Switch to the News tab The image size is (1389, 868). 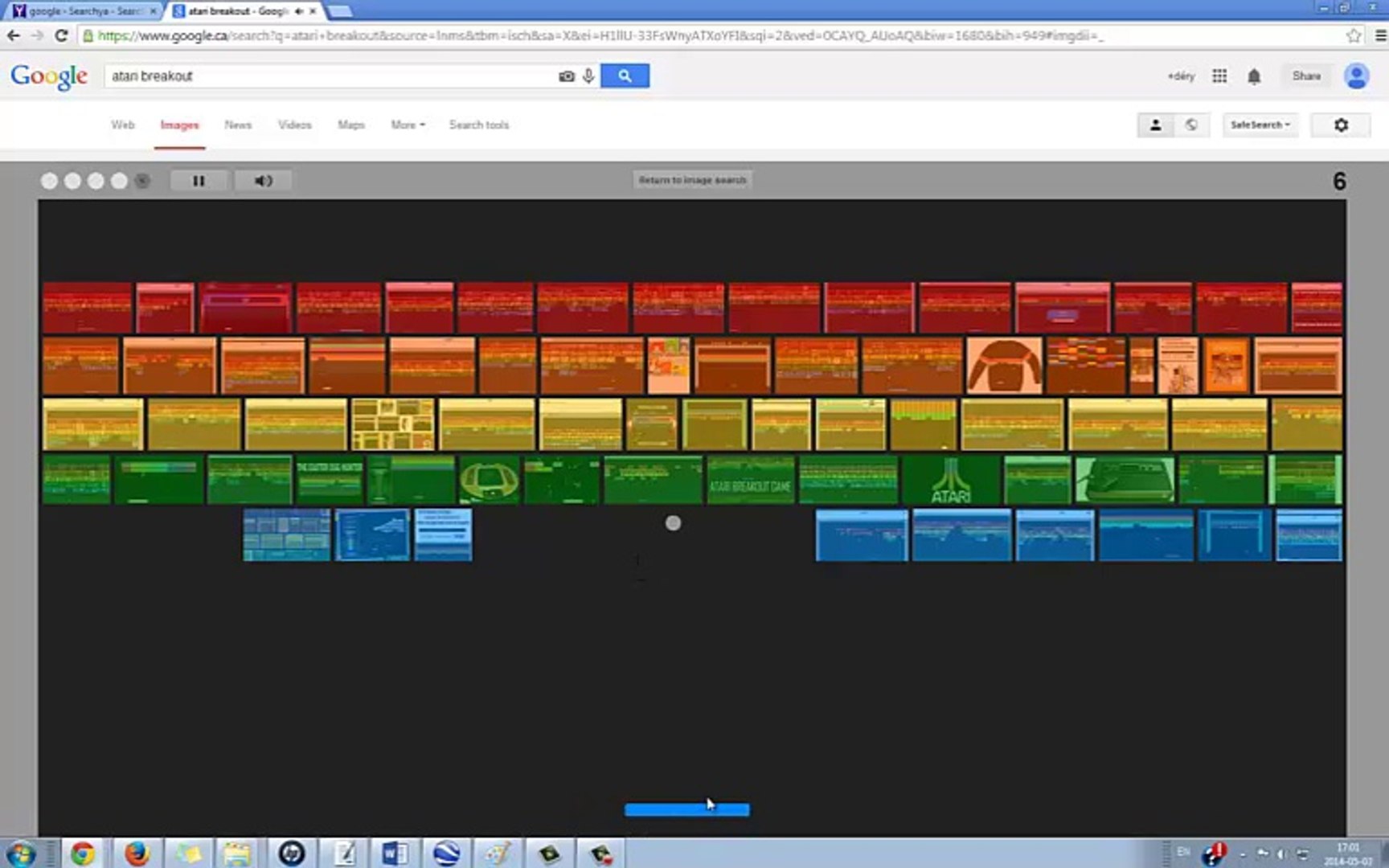(238, 125)
